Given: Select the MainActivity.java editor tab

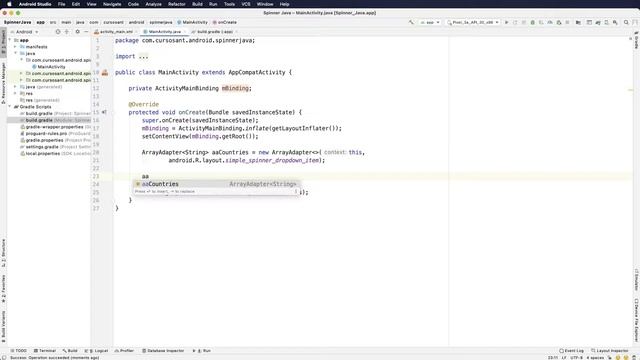Looking at the screenshot, I should [x=164, y=32].
